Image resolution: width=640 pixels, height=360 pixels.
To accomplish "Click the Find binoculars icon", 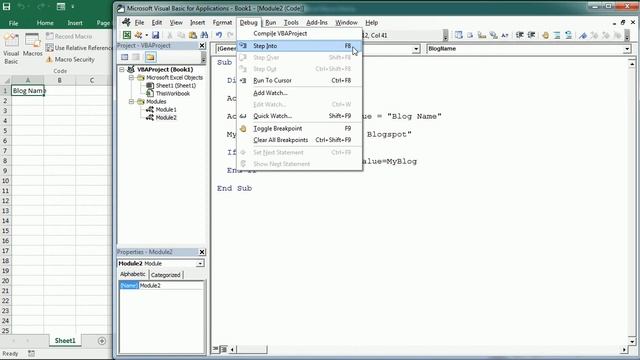I will 204,36.
